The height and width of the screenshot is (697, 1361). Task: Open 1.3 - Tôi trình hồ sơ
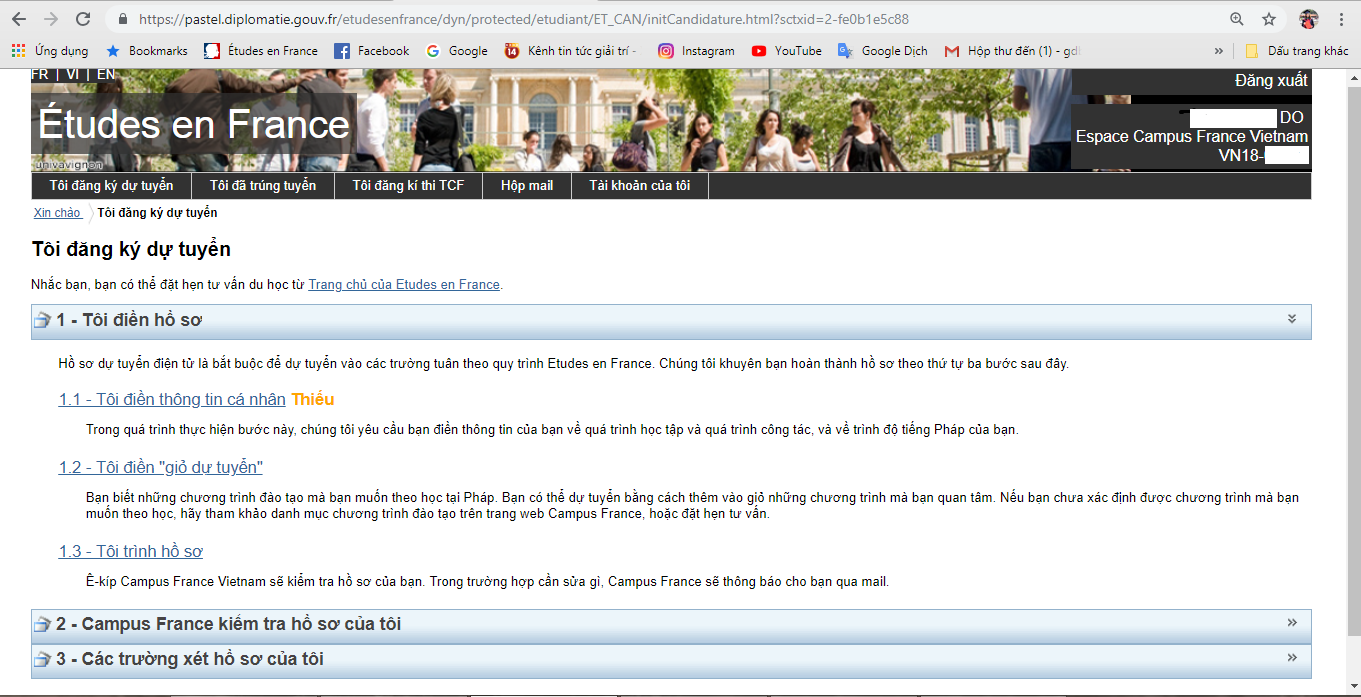[x=131, y=552]
